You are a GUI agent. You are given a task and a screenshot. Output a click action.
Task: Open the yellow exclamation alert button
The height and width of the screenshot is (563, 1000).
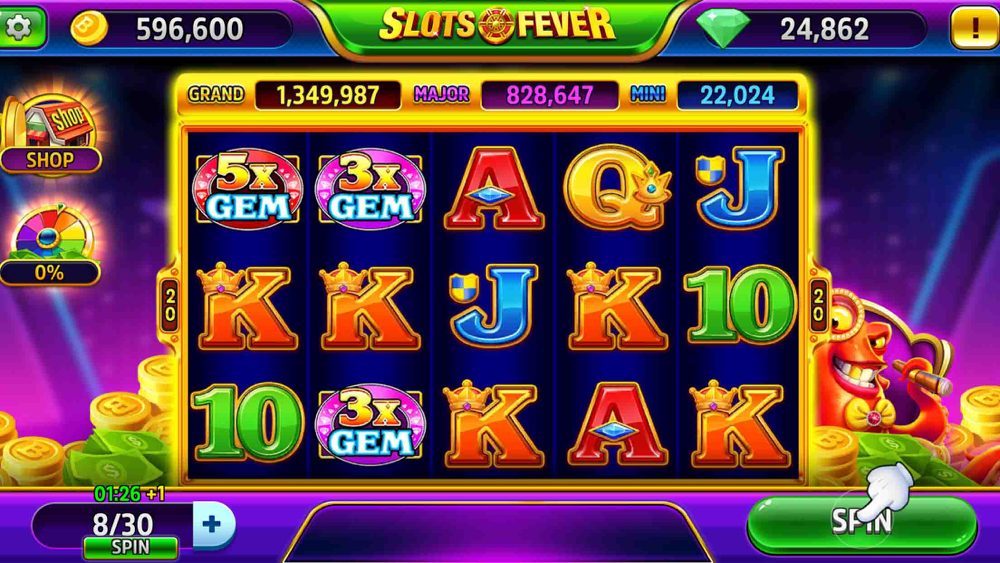click(974, 27)
